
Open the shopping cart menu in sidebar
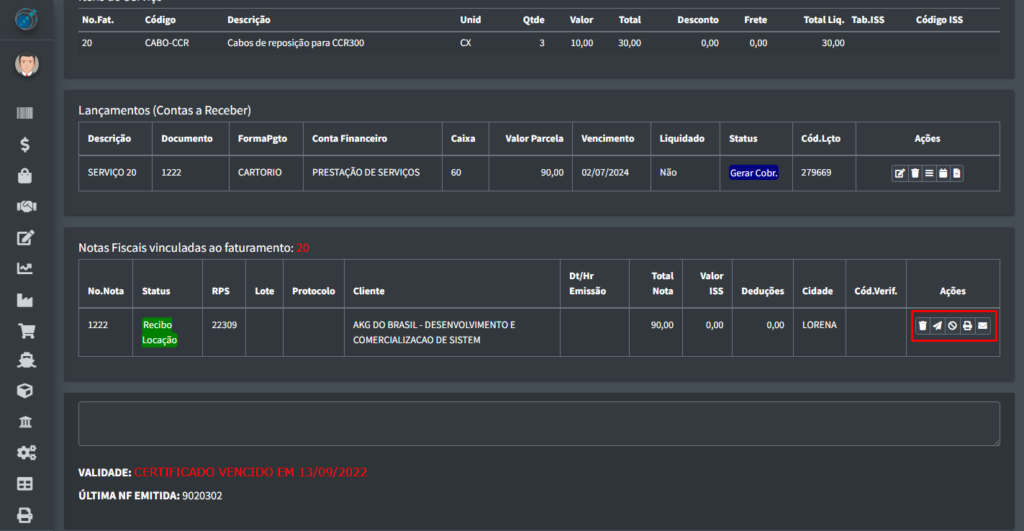tap(25, 330)
